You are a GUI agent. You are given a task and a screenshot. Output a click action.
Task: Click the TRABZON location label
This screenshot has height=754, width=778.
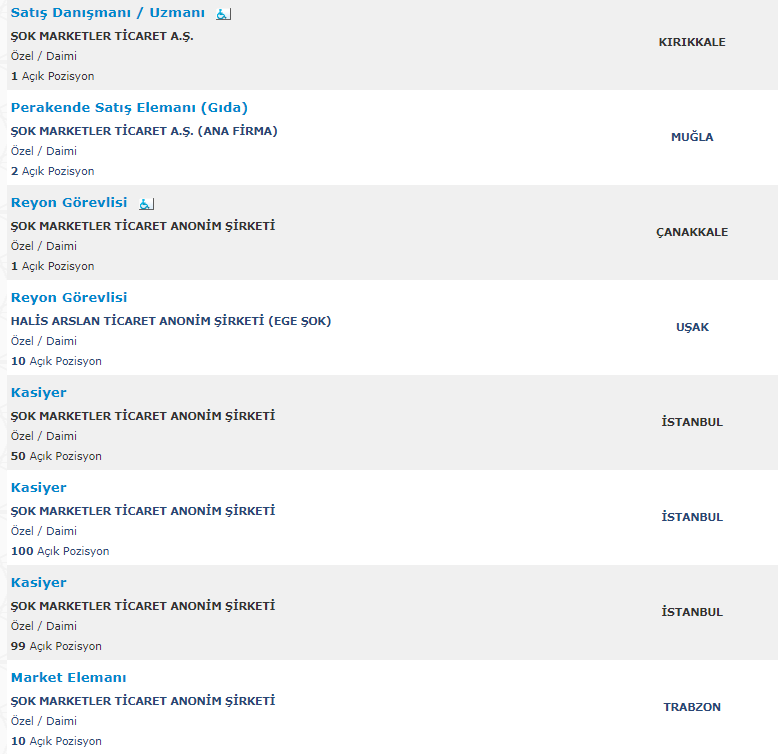pos(692,707)
